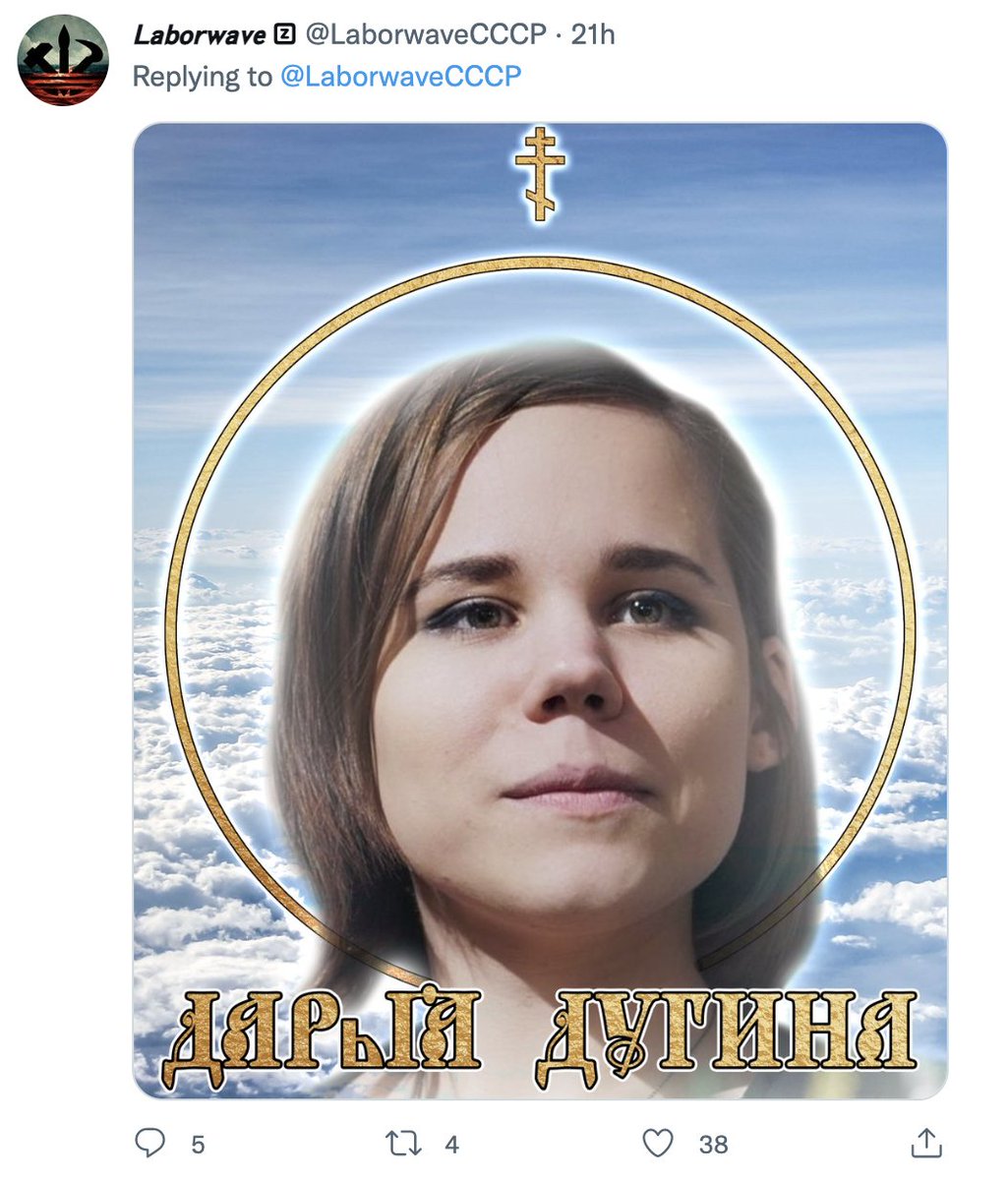Click the reply speech bubble icon
1008x1180 pixels.
coord(149,1143)
